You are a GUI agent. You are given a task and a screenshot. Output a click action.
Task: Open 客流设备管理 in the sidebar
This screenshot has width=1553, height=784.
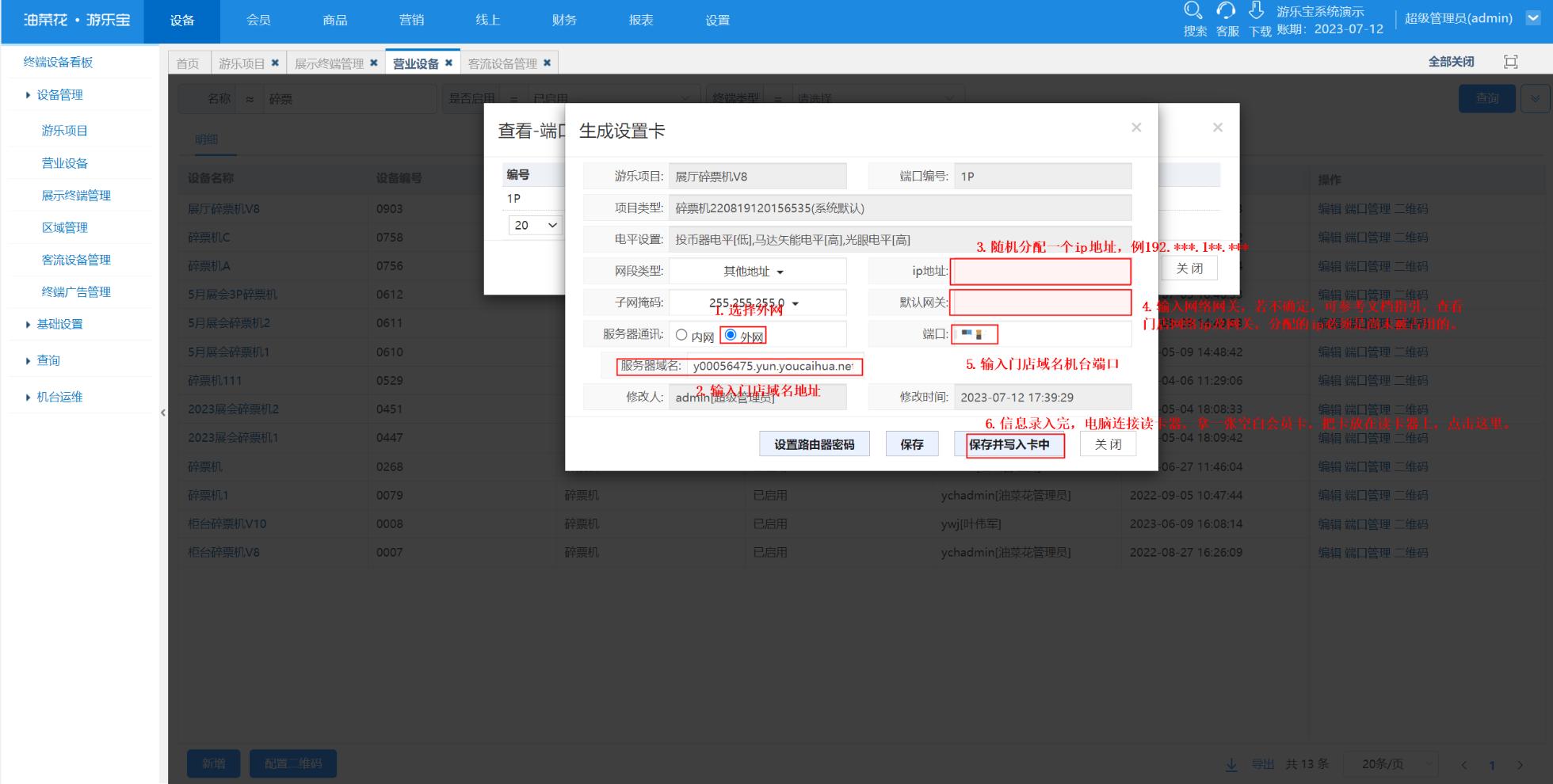(76, 260)
